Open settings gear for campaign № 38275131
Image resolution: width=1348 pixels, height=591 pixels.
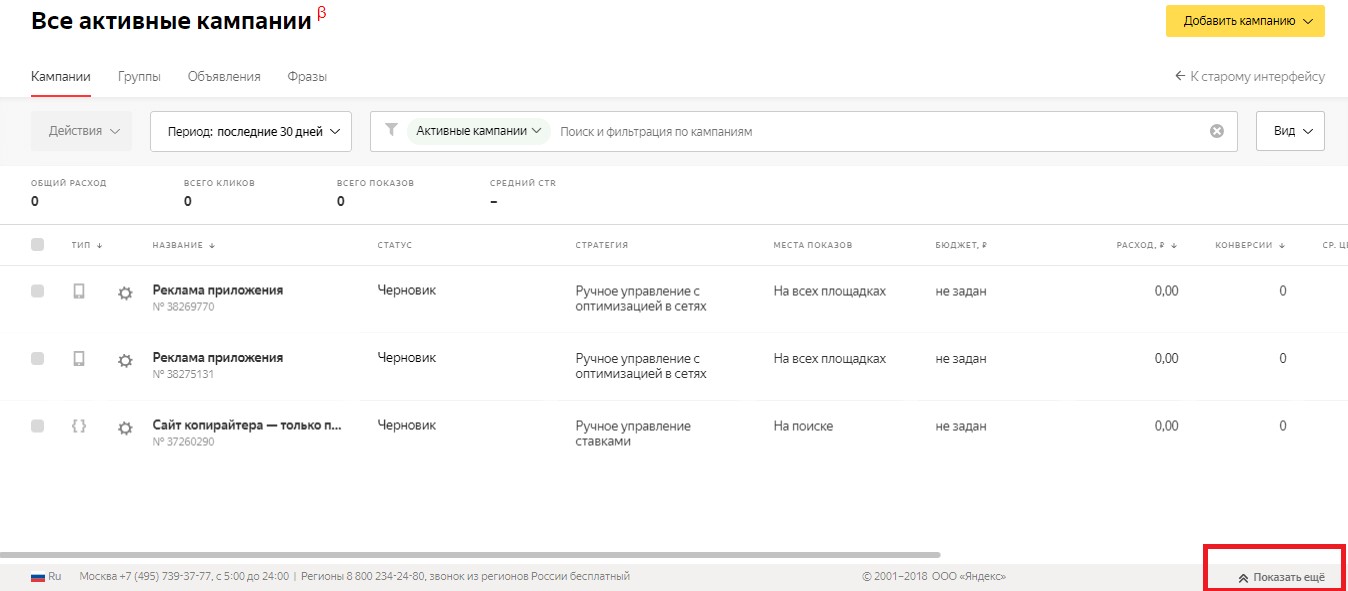(125, 360)
